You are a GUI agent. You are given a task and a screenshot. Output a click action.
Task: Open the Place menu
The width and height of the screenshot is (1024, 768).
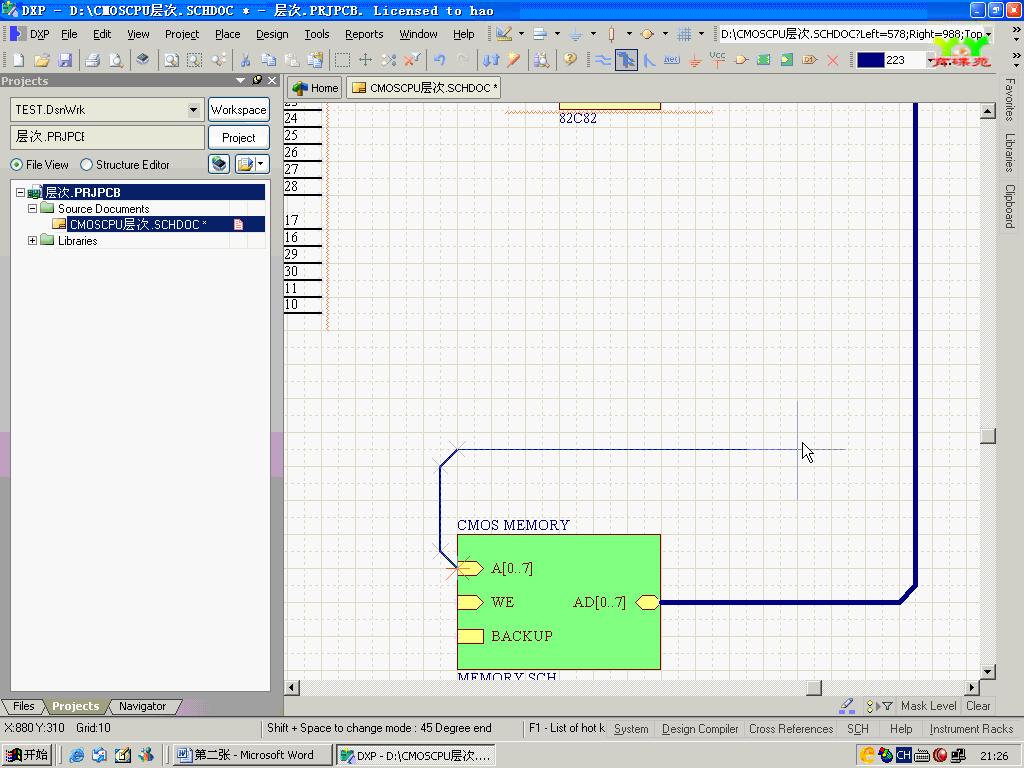pos(227,34)
